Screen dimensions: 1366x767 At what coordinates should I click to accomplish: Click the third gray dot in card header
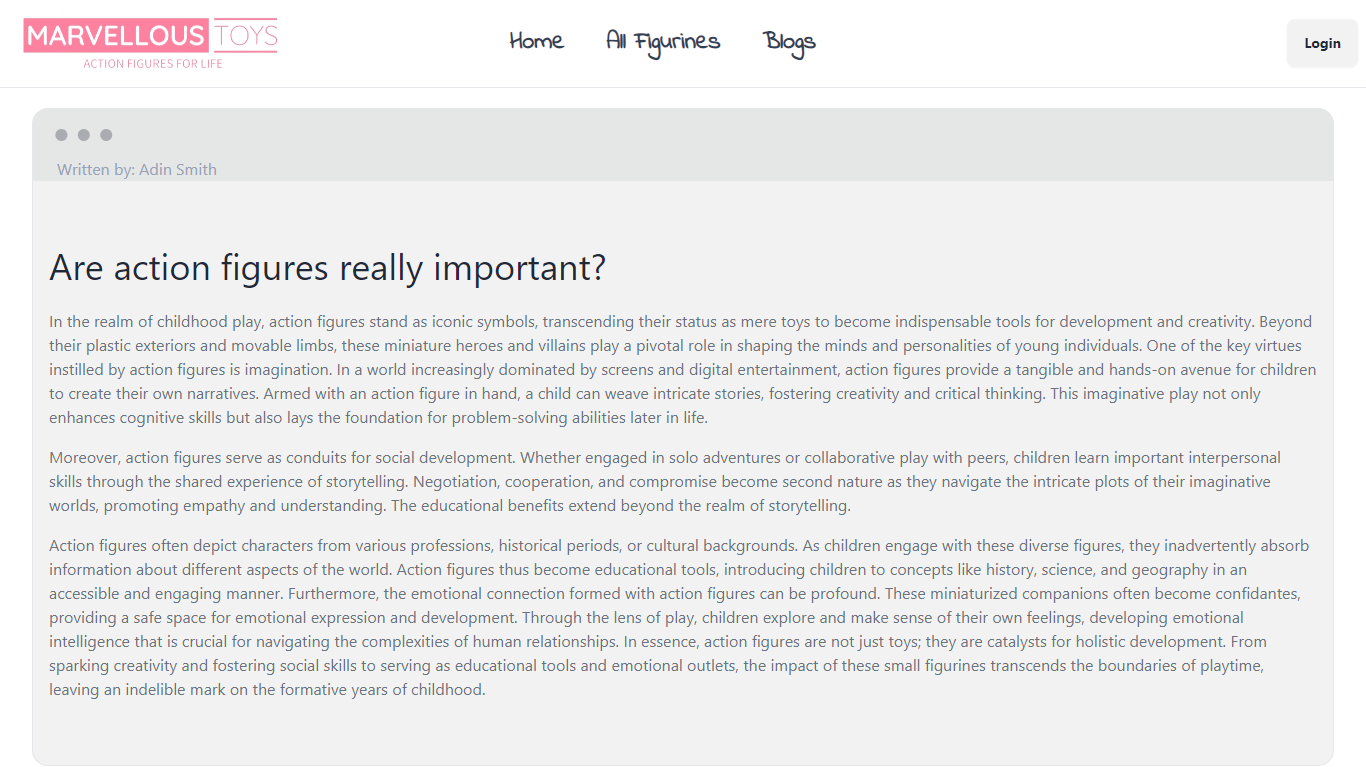(x=106, y=135)
